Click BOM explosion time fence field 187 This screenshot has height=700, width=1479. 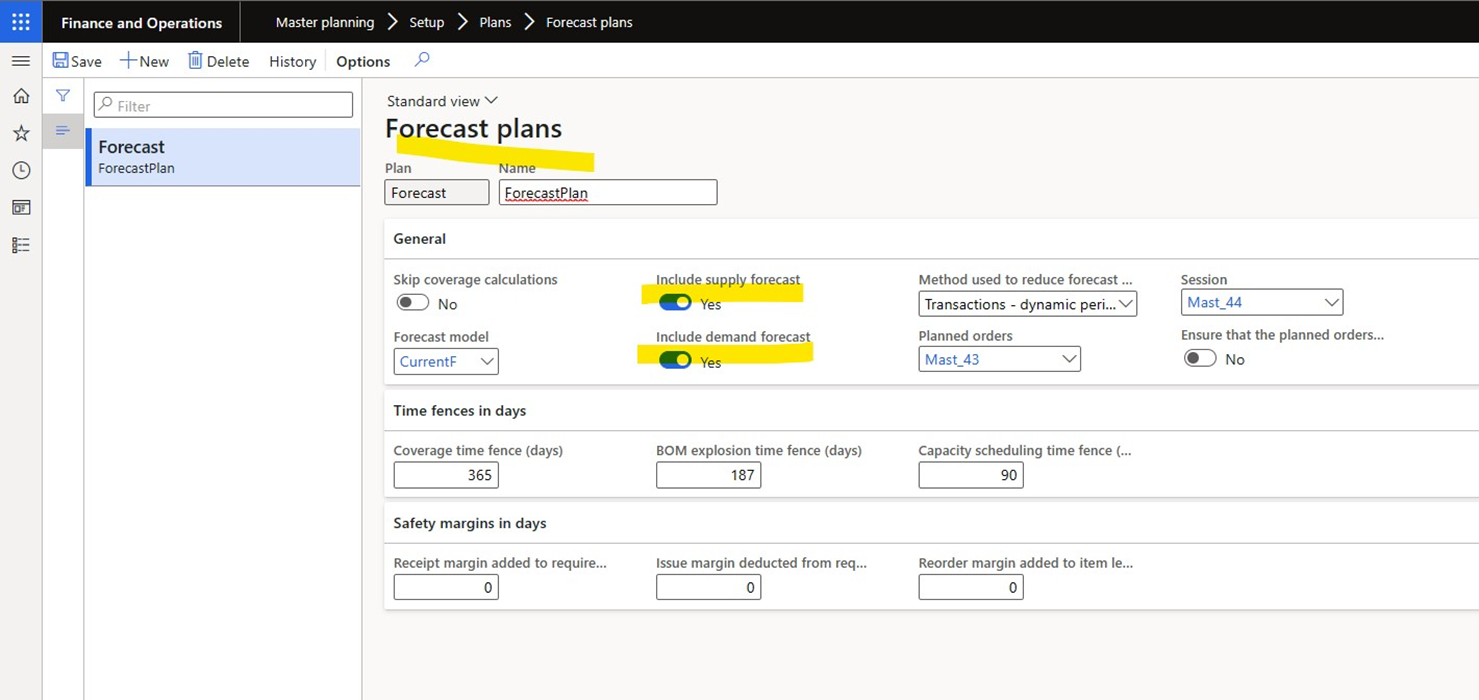point(708,475)
